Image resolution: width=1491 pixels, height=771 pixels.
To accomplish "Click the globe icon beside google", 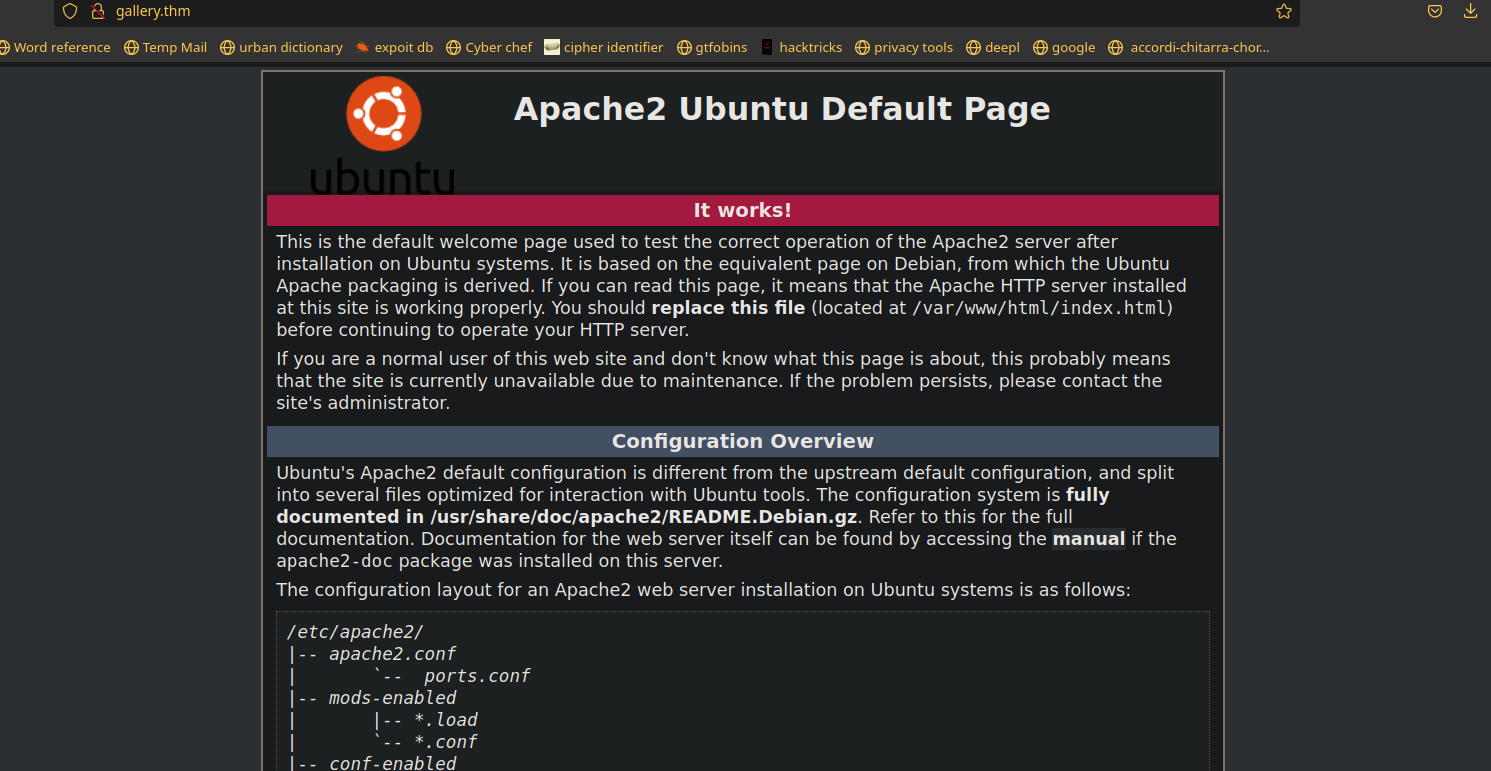I will pyautogui.click(x=1040, y=47).
